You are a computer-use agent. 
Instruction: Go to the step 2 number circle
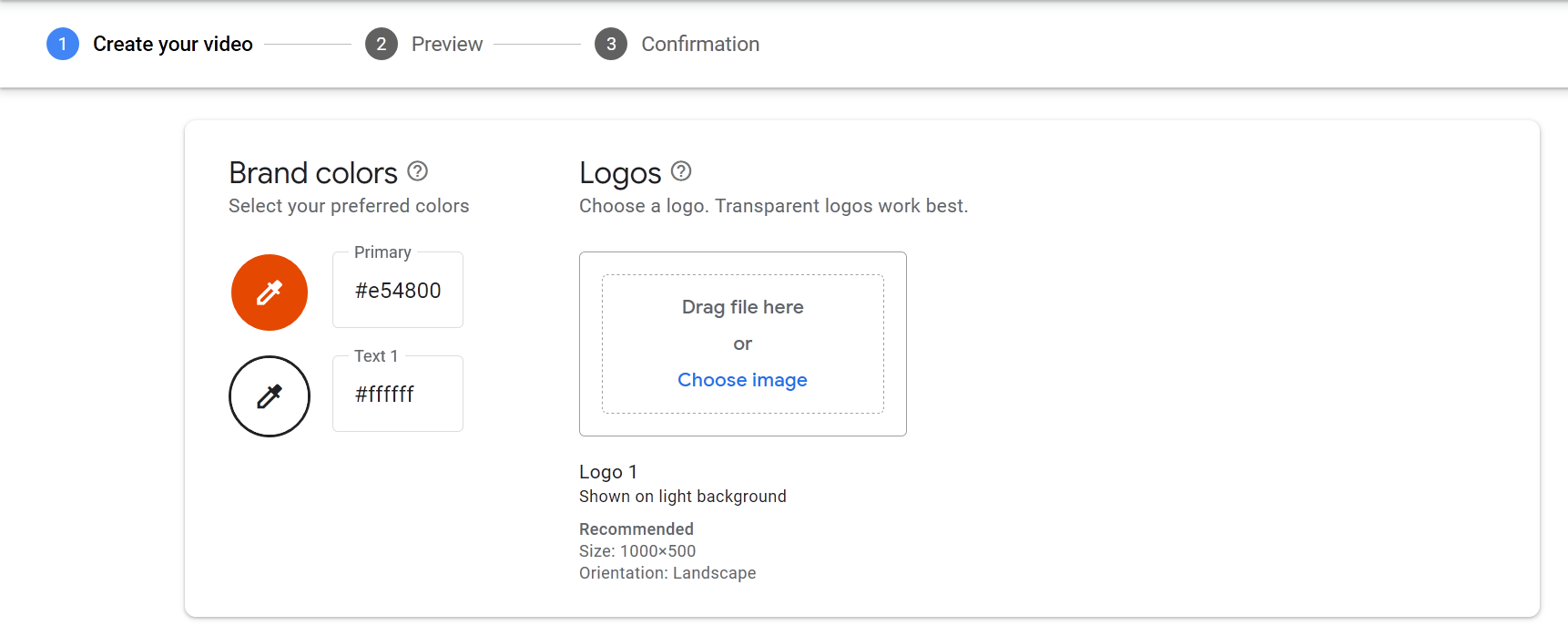[382, 44]
